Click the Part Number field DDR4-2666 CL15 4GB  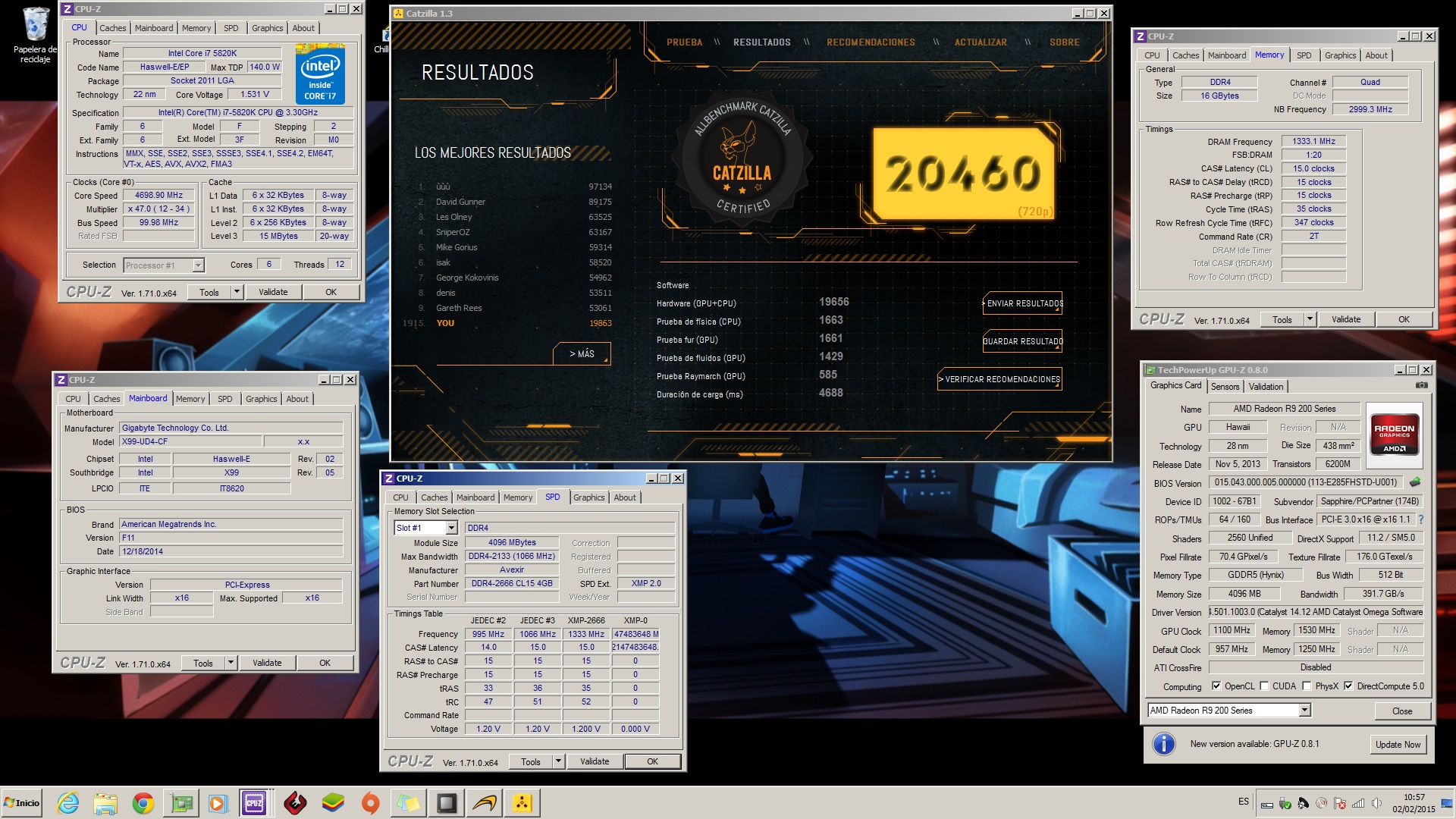(x=512, y=584)
